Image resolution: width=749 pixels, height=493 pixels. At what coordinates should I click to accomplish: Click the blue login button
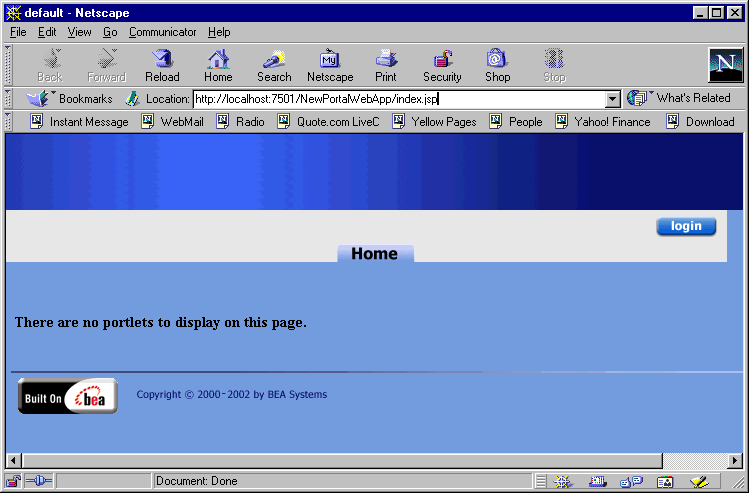coord(686,226)
